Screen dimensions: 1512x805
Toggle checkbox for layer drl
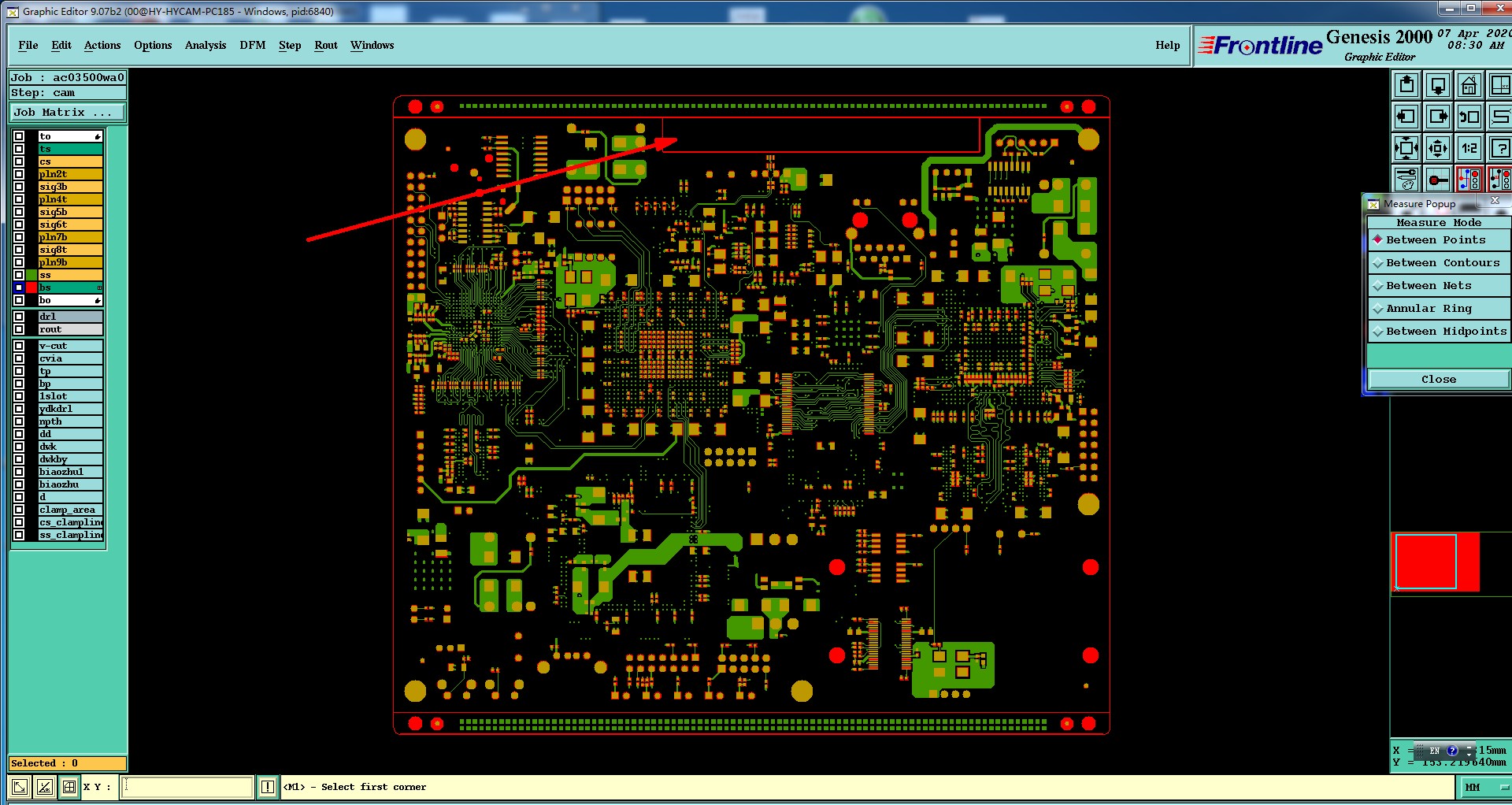pyautogui.click(x=19, y=317)
